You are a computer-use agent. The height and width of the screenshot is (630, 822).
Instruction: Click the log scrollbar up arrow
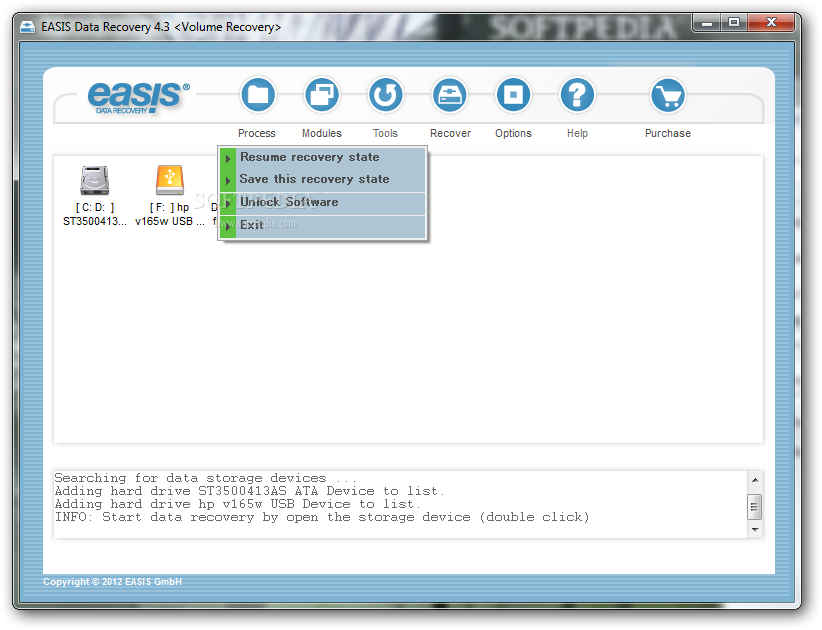755,480
